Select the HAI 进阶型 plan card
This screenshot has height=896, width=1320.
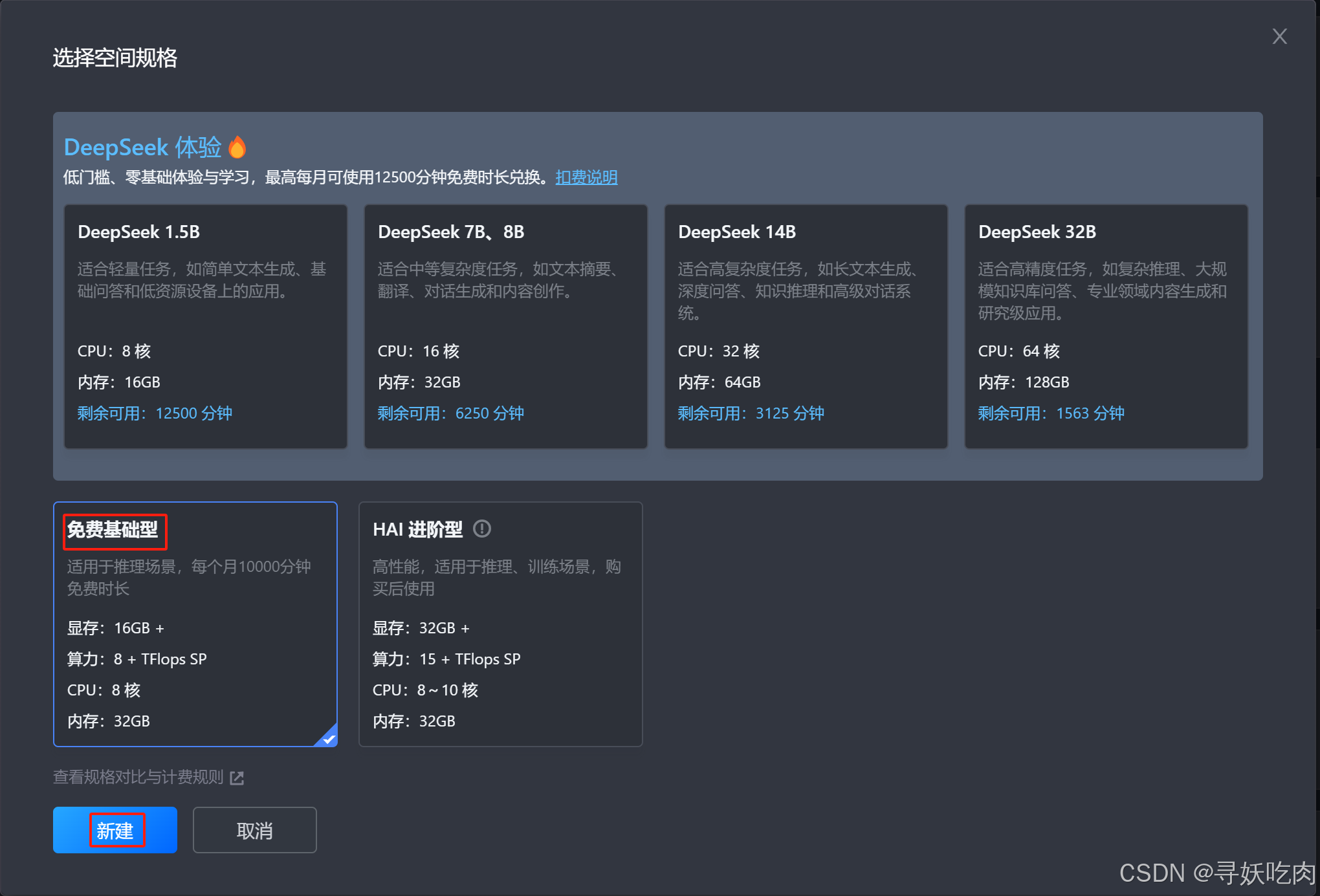(x=501, y=624)
